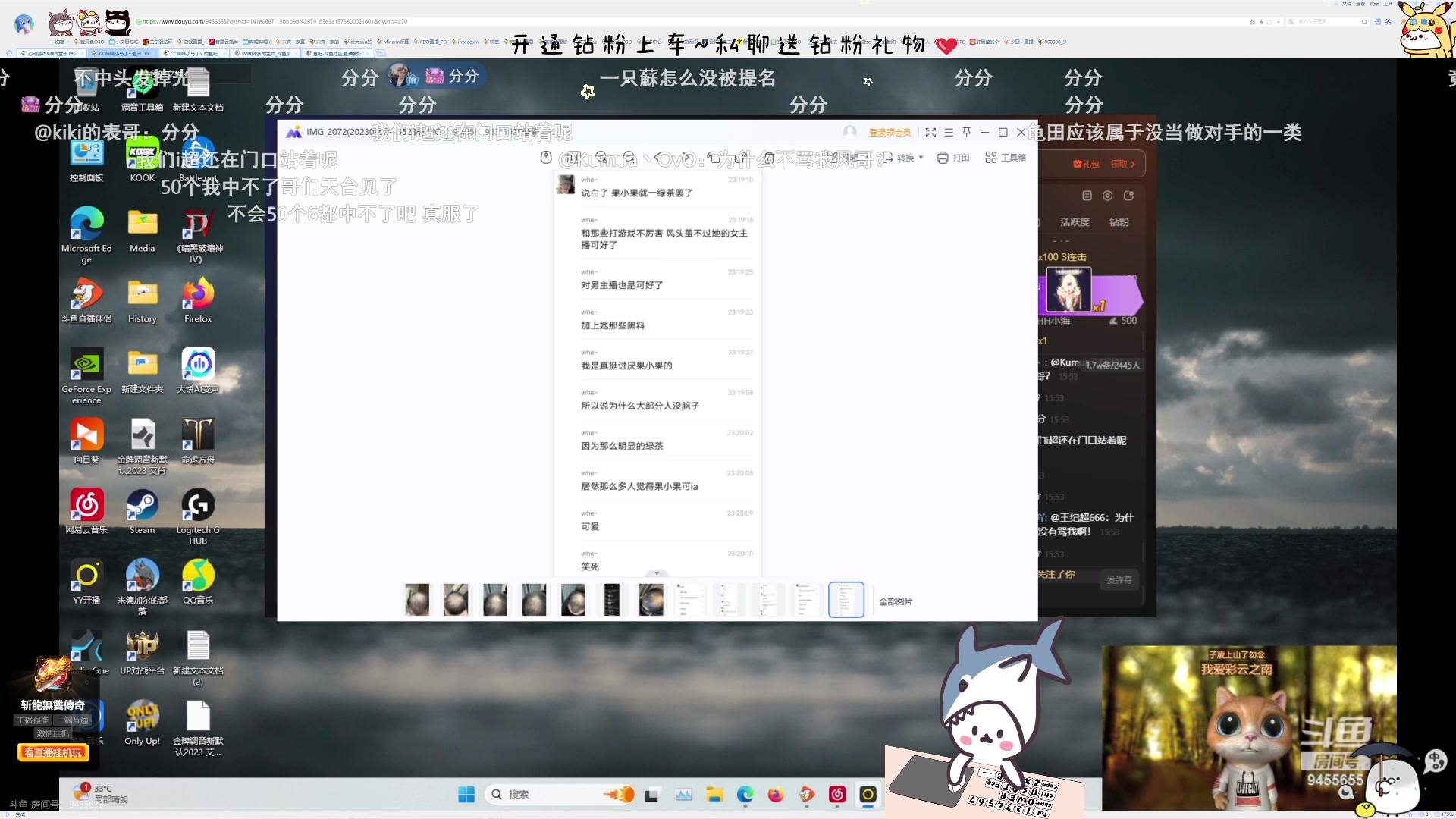Open the 工具箱 toolbox panel
Screen dimensions: 1456x819
click(x=1005, y=158)
